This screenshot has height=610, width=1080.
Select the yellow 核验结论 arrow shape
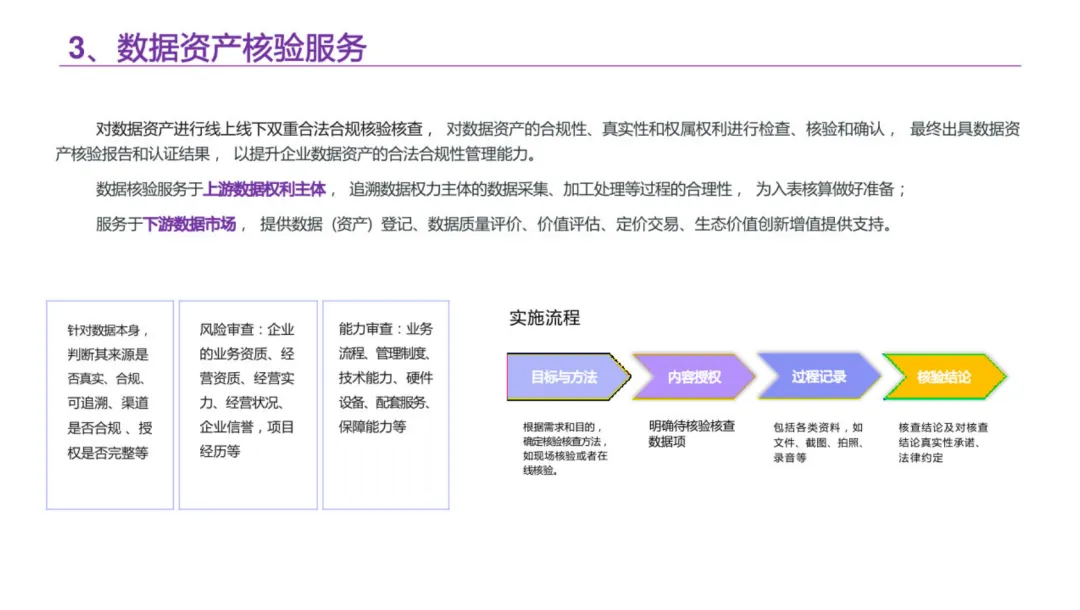[944, 377]
